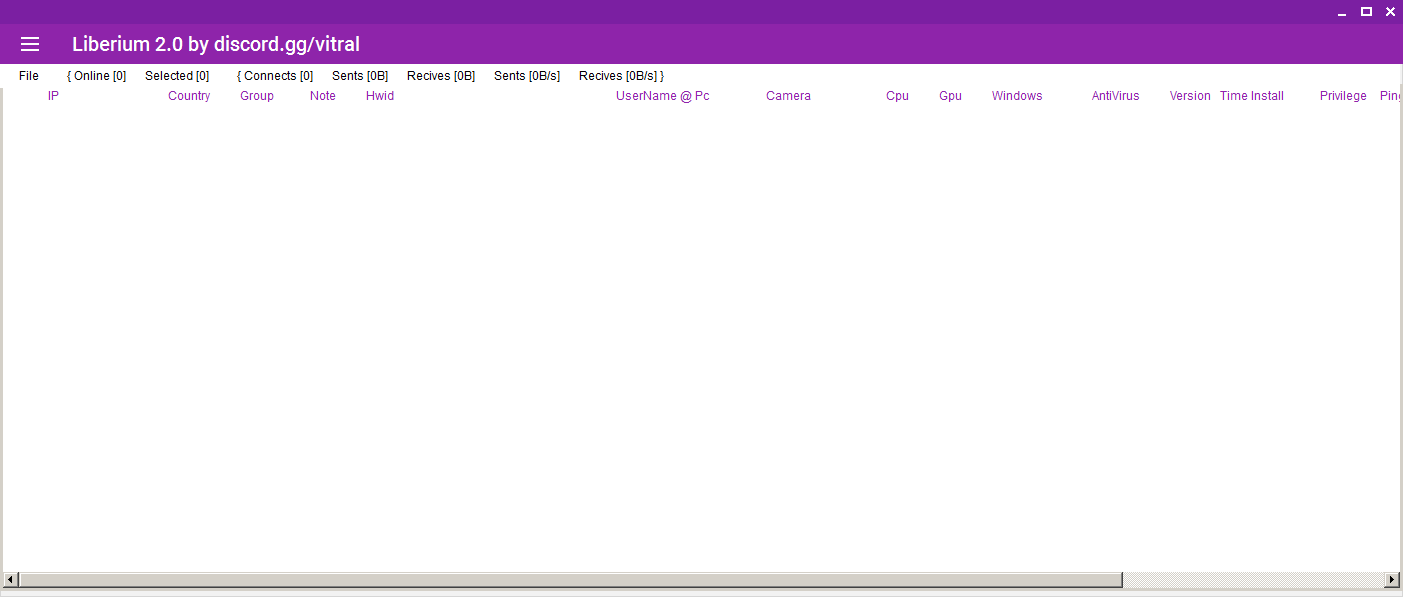Click the Time Install column header

click(x=1251, y=96)
